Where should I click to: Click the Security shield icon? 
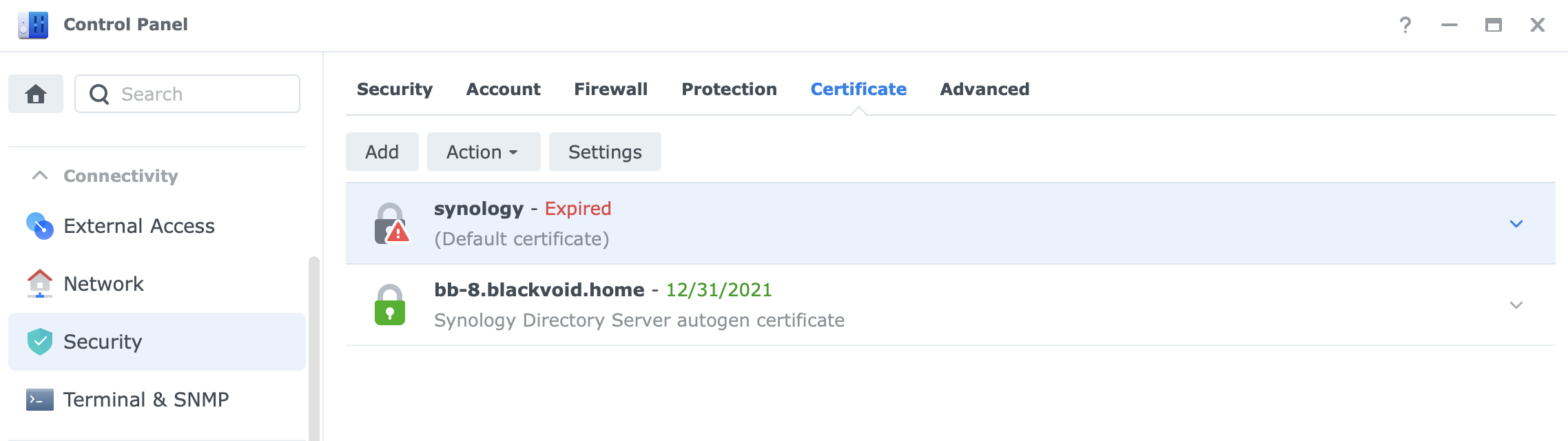(x=40, y=341)
